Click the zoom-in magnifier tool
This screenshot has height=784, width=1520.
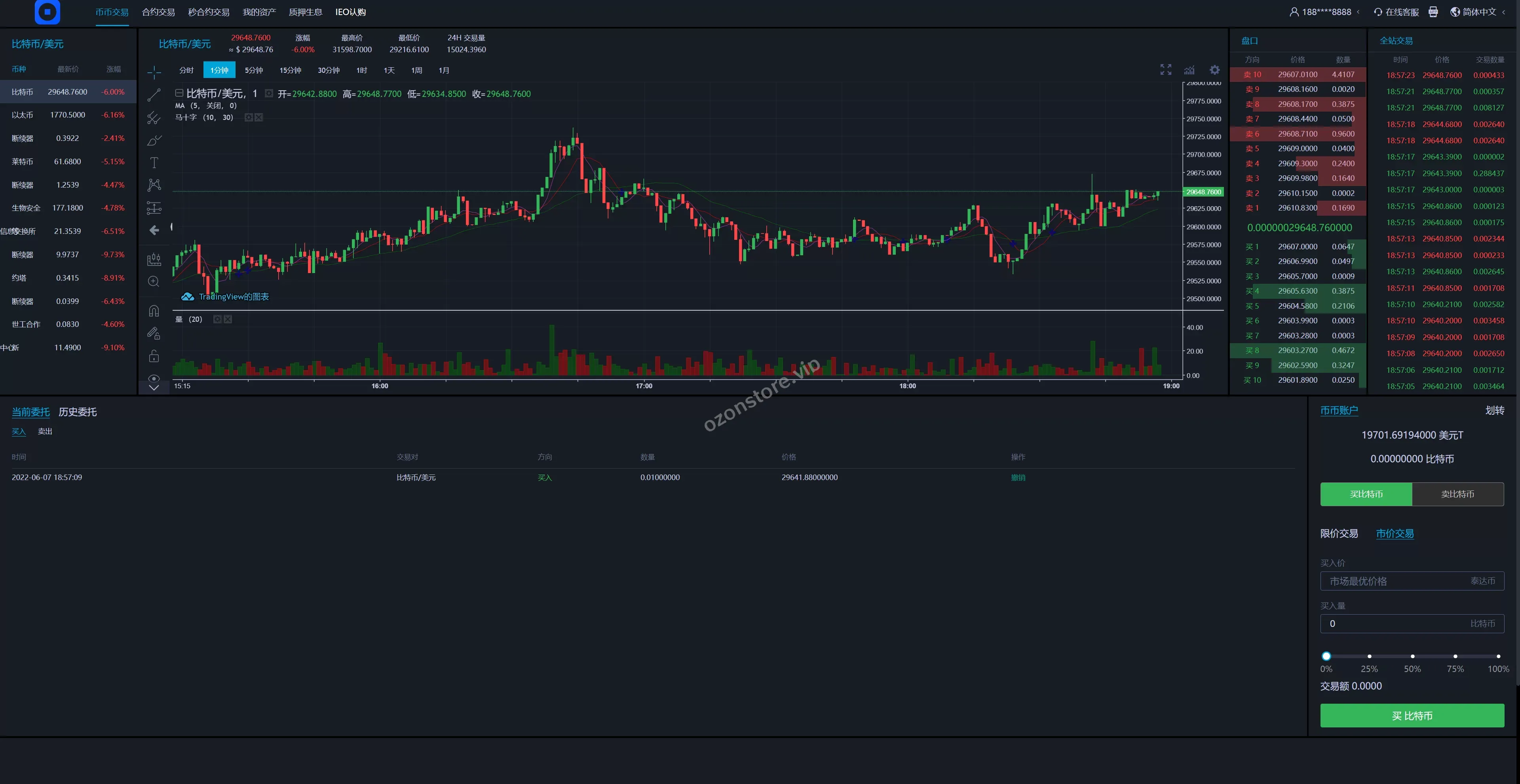(154, 281)
